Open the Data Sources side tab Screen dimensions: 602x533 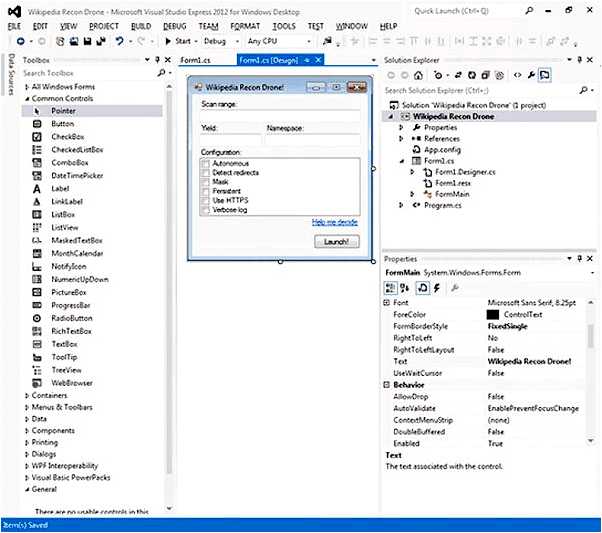pos(11,74)
